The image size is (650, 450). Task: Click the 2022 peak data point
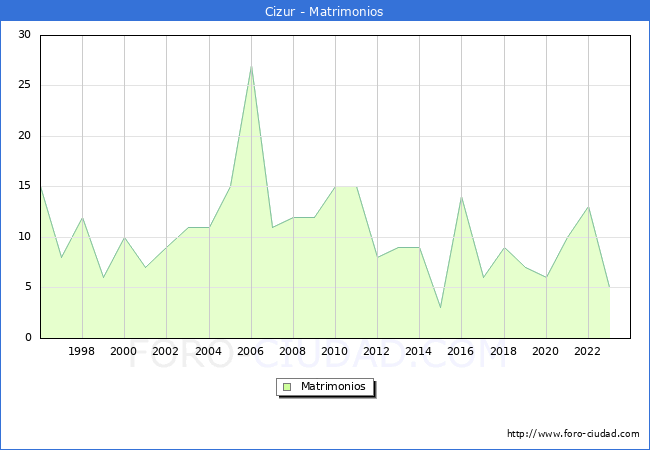pyautogui.click(x=588, y=207)
